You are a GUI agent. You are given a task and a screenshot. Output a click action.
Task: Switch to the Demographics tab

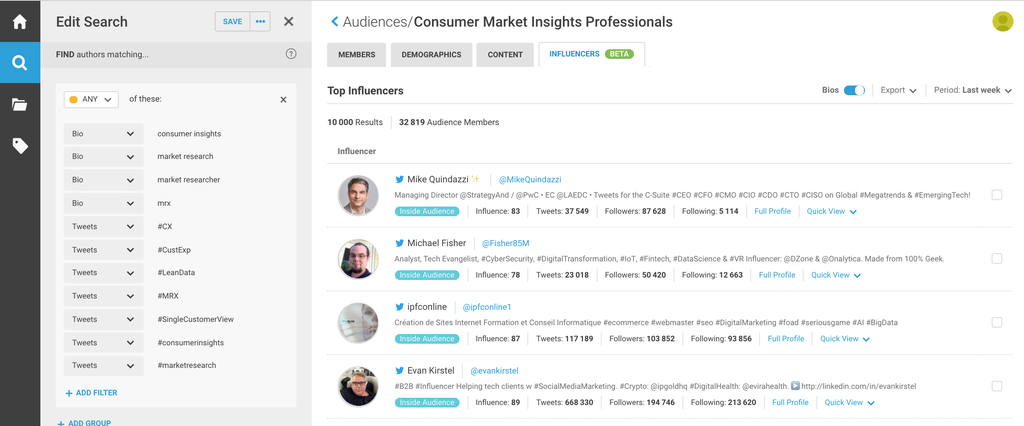coord(431,55)
